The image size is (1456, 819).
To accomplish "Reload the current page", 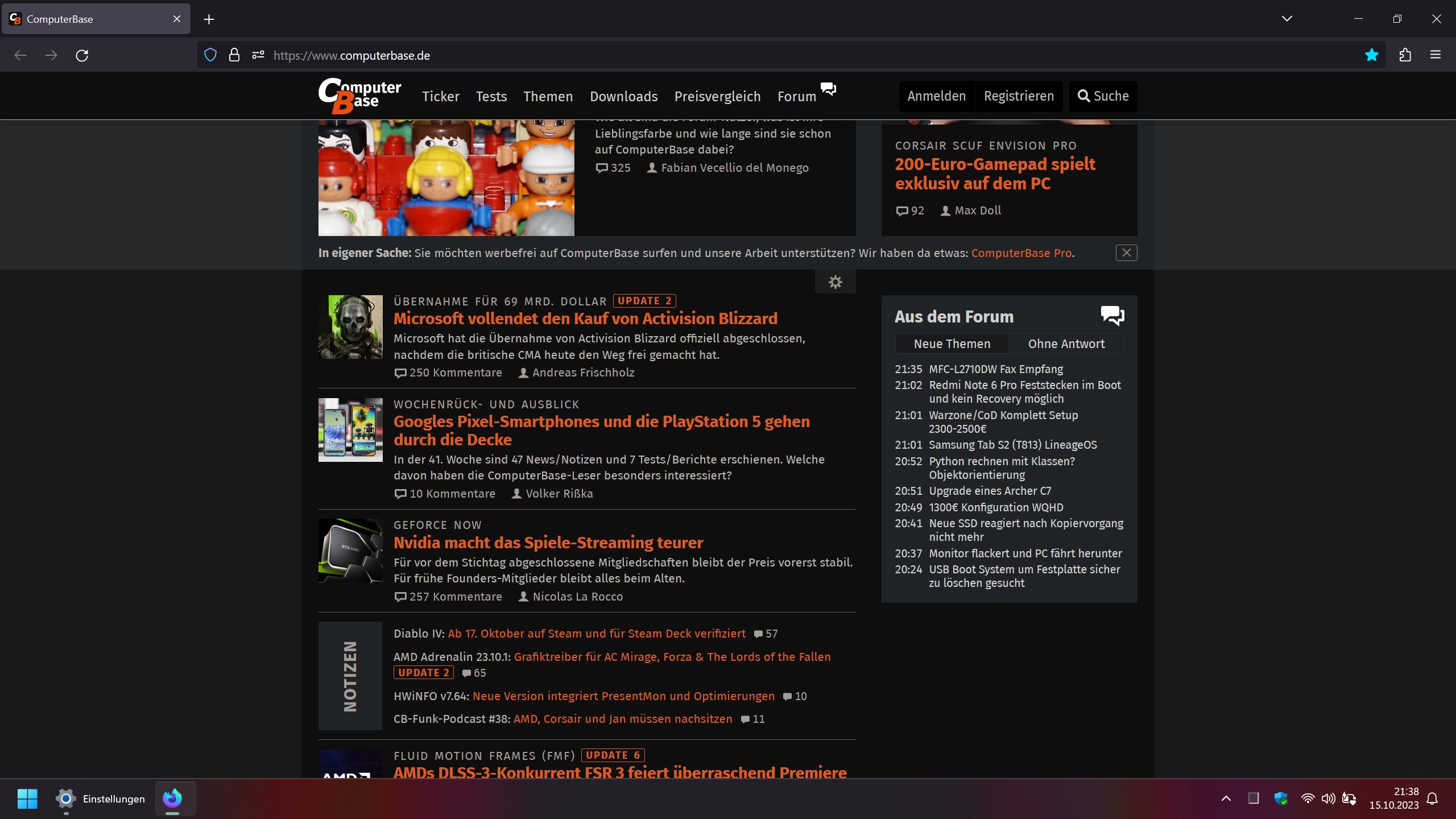I will pyautogui.click(x=82, y=55).
